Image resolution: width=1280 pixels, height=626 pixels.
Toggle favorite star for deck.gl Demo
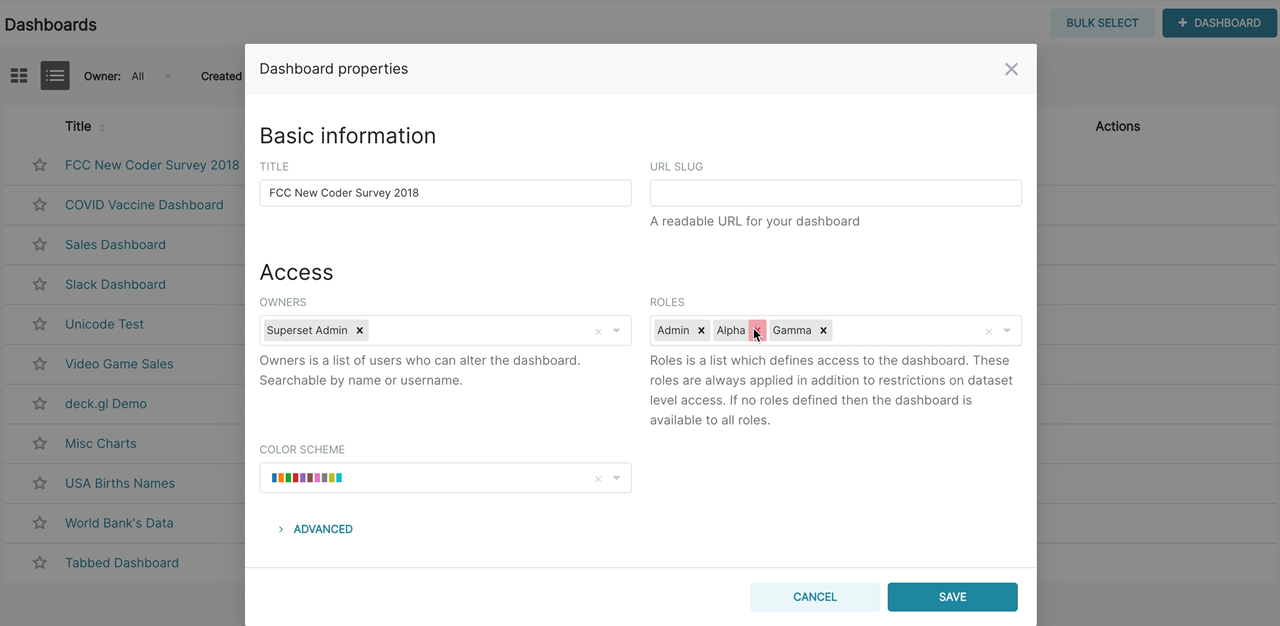click(x=40, y=404)
